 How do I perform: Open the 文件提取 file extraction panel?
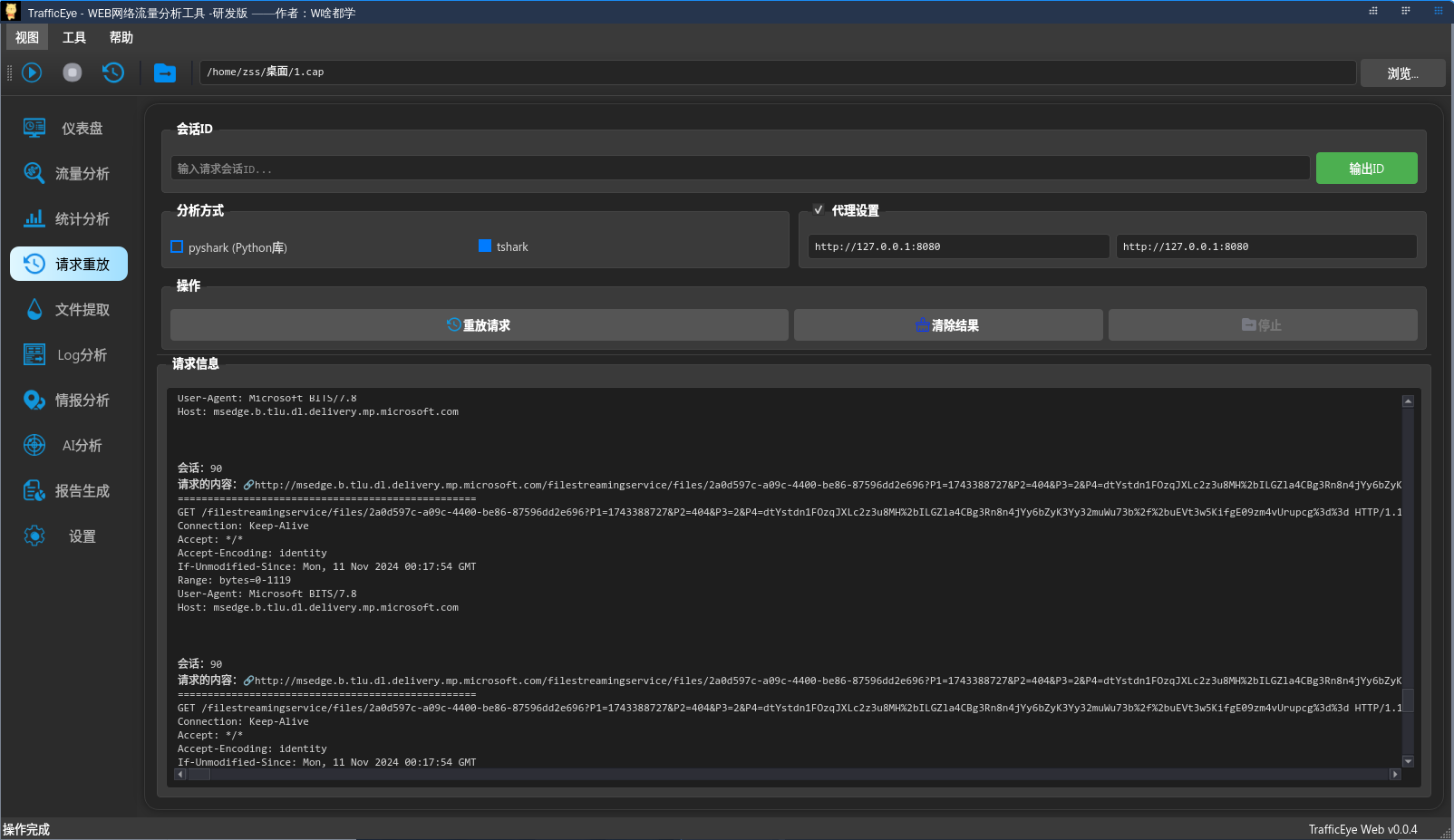click(x=68, y=309)
